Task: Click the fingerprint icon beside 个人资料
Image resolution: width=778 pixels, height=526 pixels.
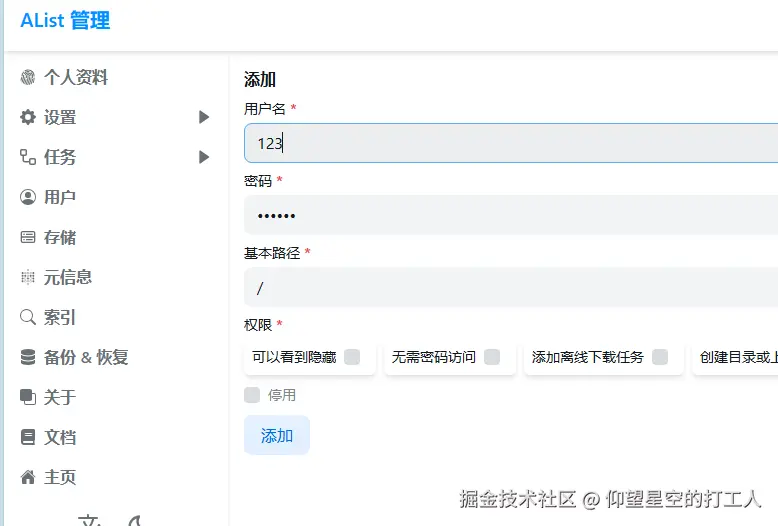Action: [x=28, y=77]
